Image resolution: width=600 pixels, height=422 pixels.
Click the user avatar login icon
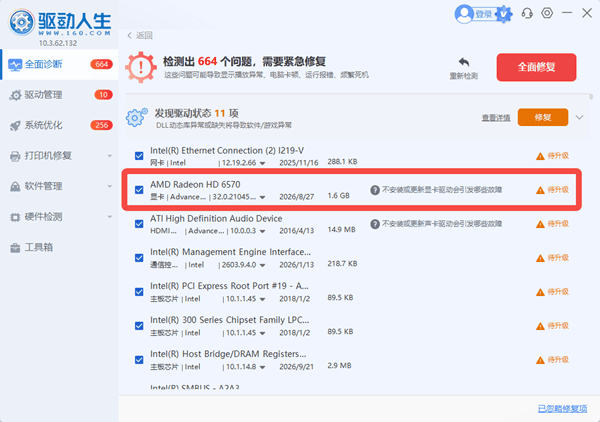point(464,14)
